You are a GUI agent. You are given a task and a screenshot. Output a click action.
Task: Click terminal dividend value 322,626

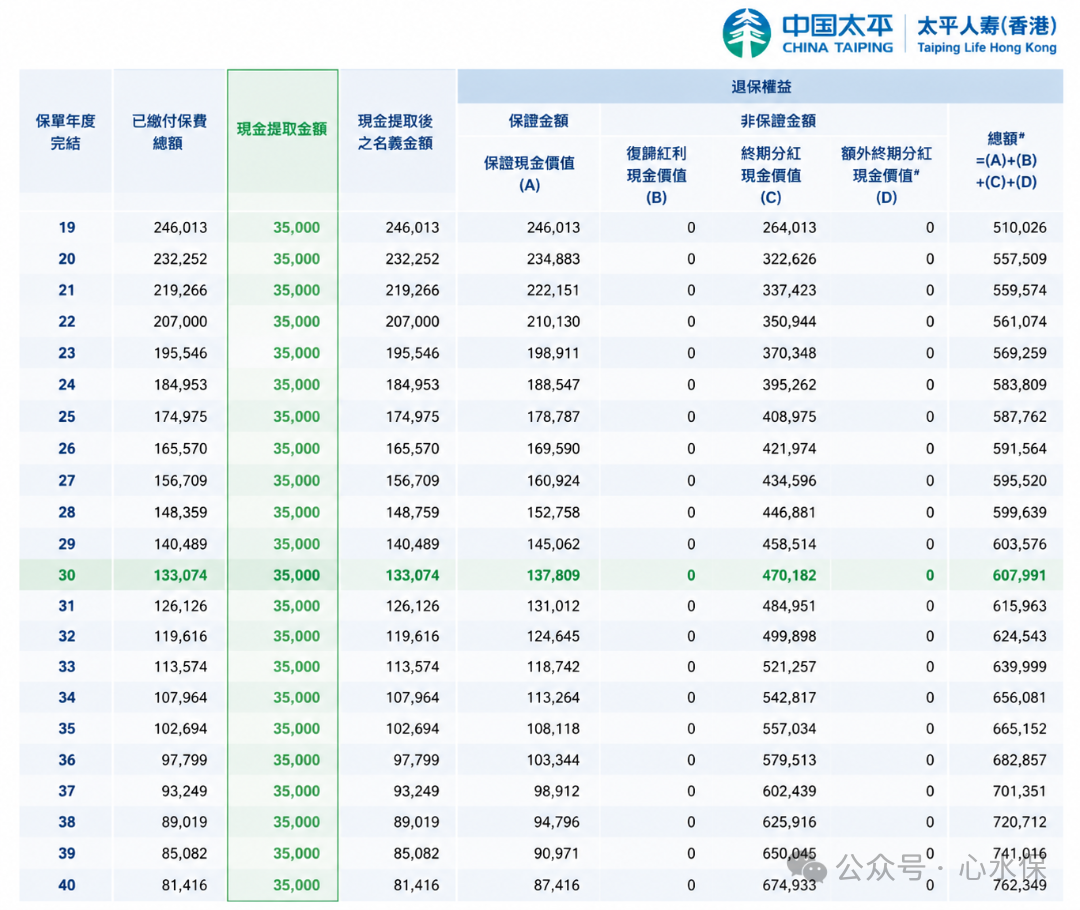pos(789,259)
